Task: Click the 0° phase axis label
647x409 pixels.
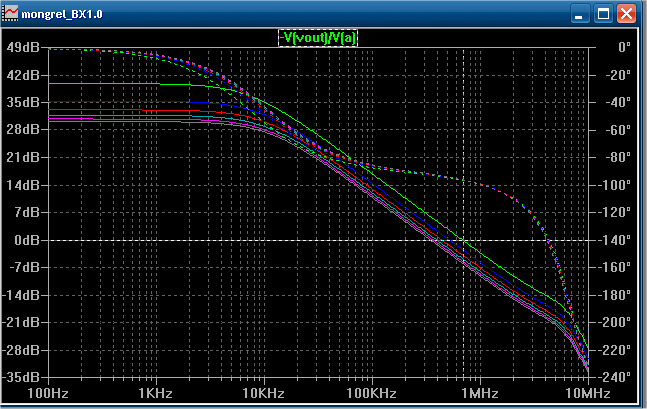Action: pyautogui.click(x=625, y=47)
